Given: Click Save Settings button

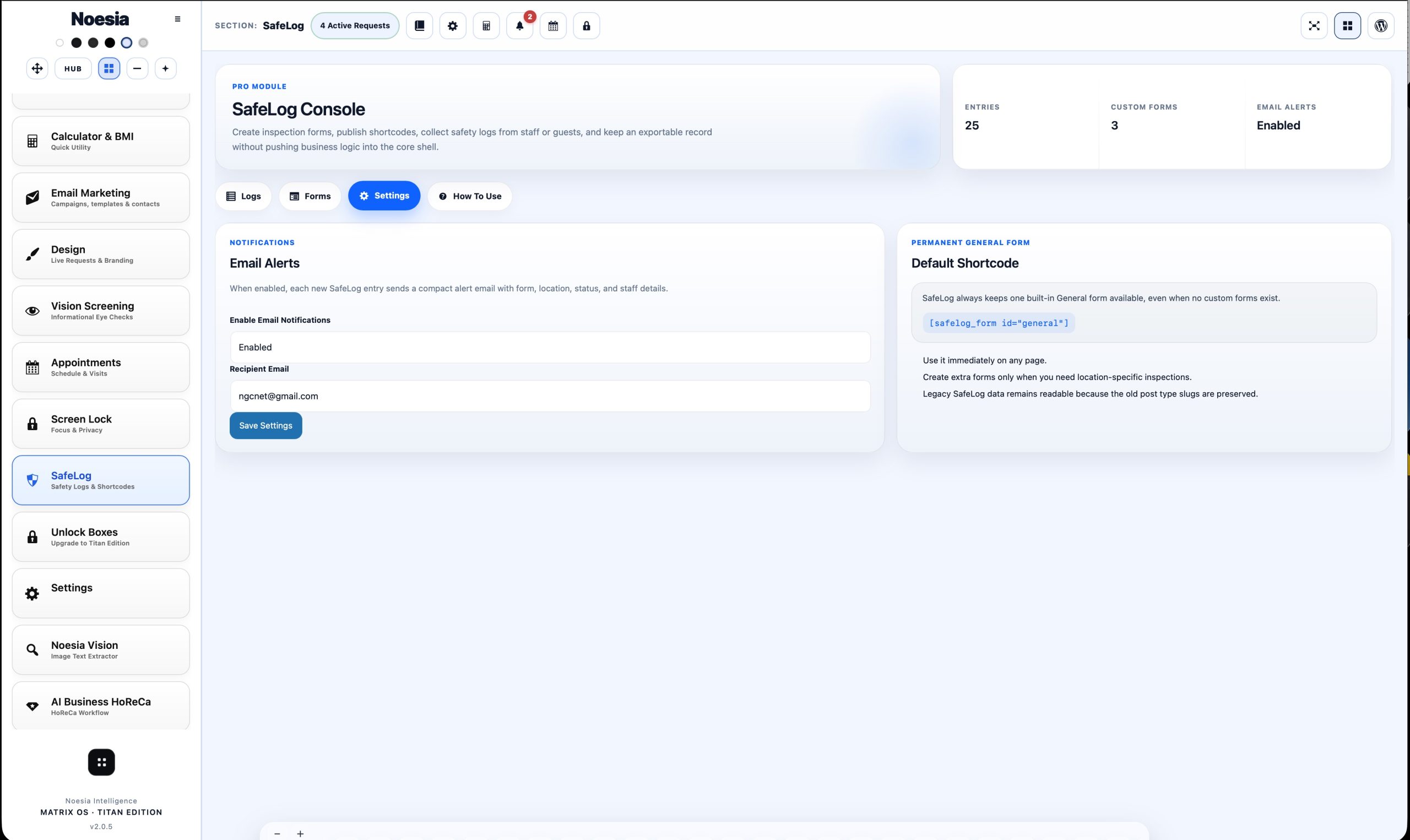Looking at the screenshot, I should [x=266, y=425].
